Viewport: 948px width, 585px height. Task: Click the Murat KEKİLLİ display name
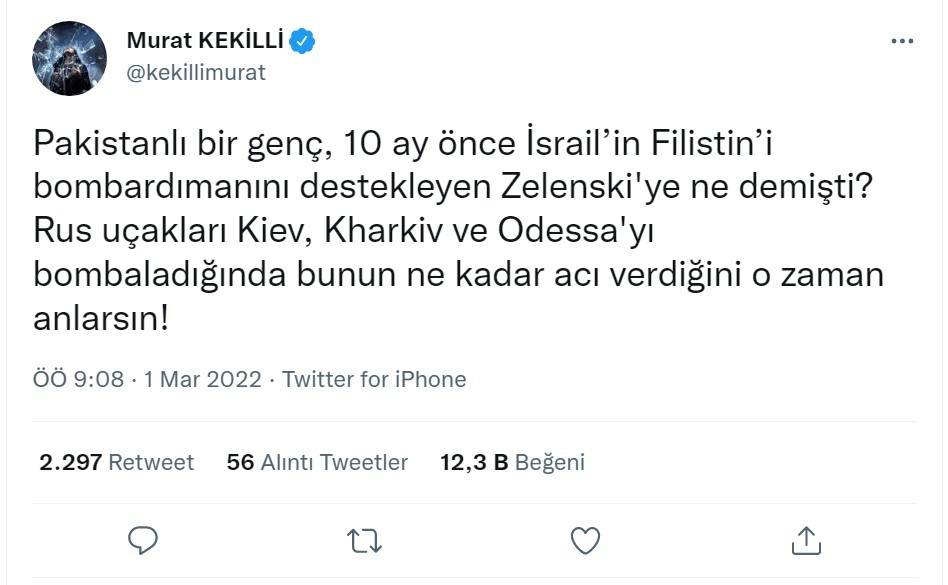pos(206,41)
